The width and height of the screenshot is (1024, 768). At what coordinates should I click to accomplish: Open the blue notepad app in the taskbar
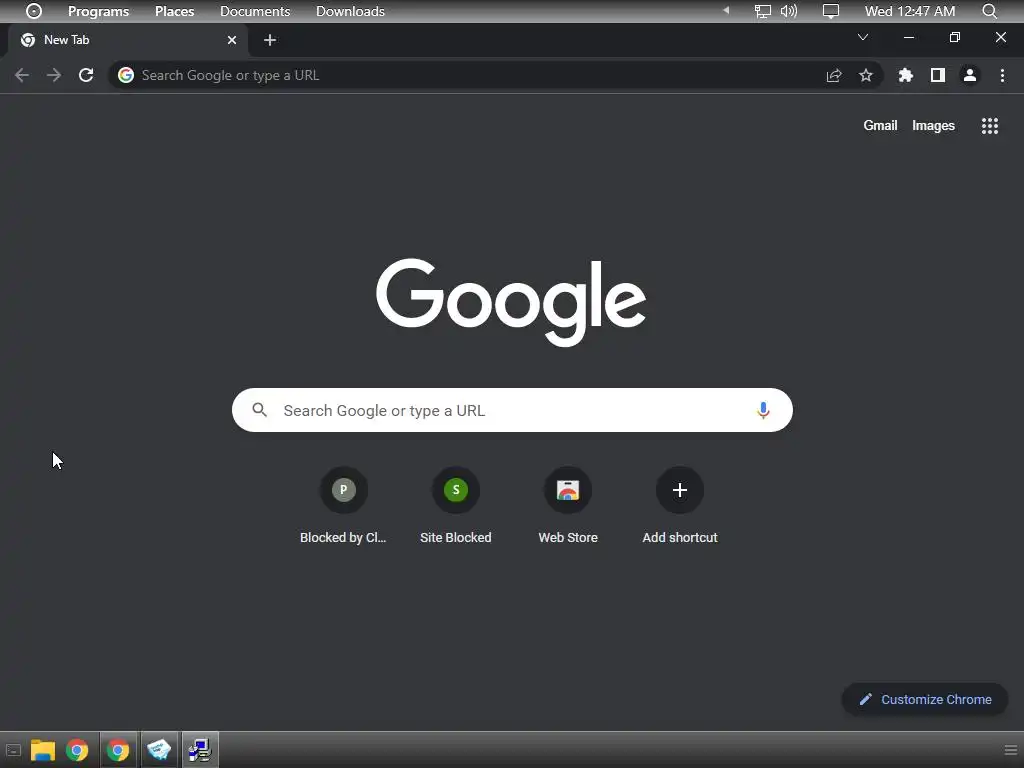point(159,750)
